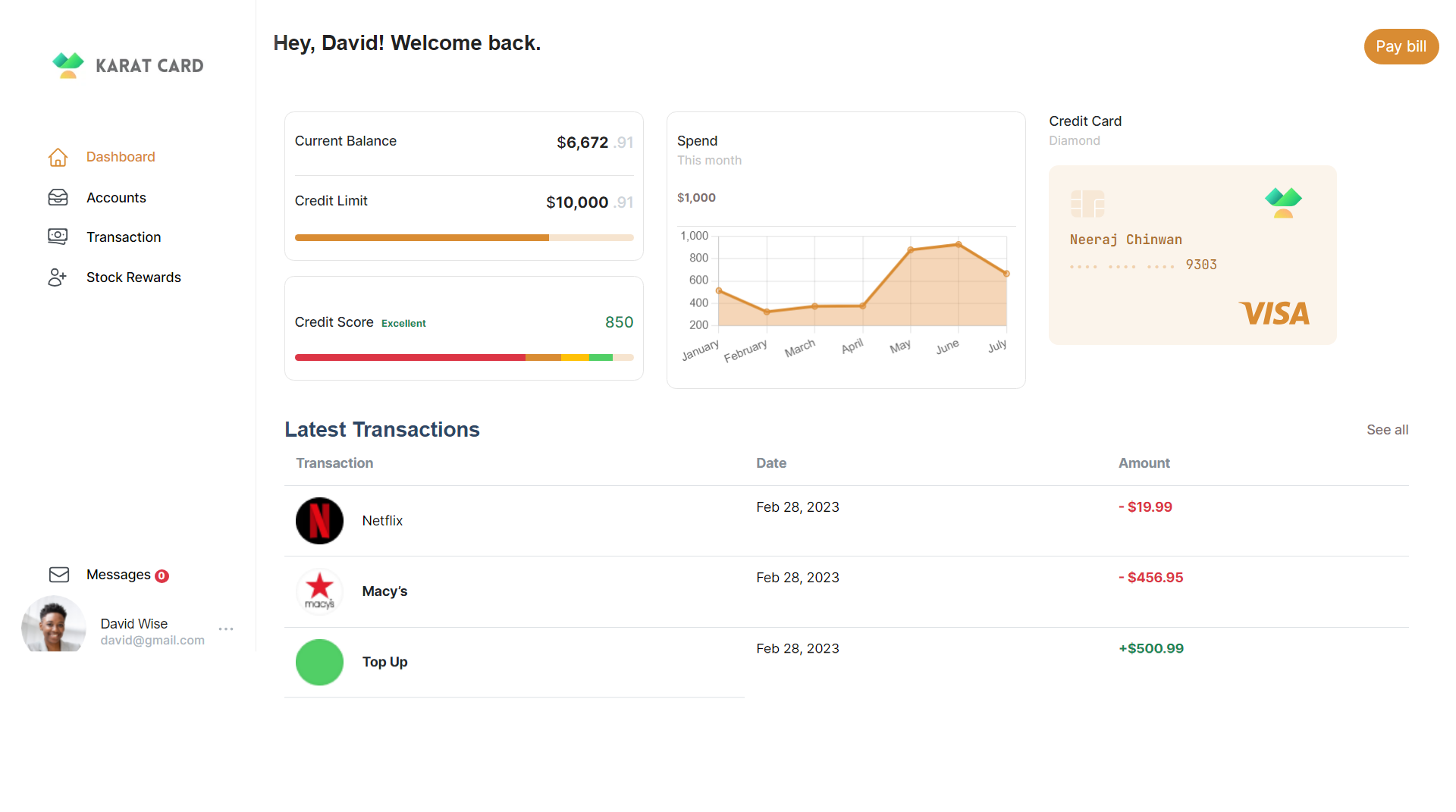1456x812 pixels.
Task: Open the three-dot menu beside David Wise
Action: [226, 629]
